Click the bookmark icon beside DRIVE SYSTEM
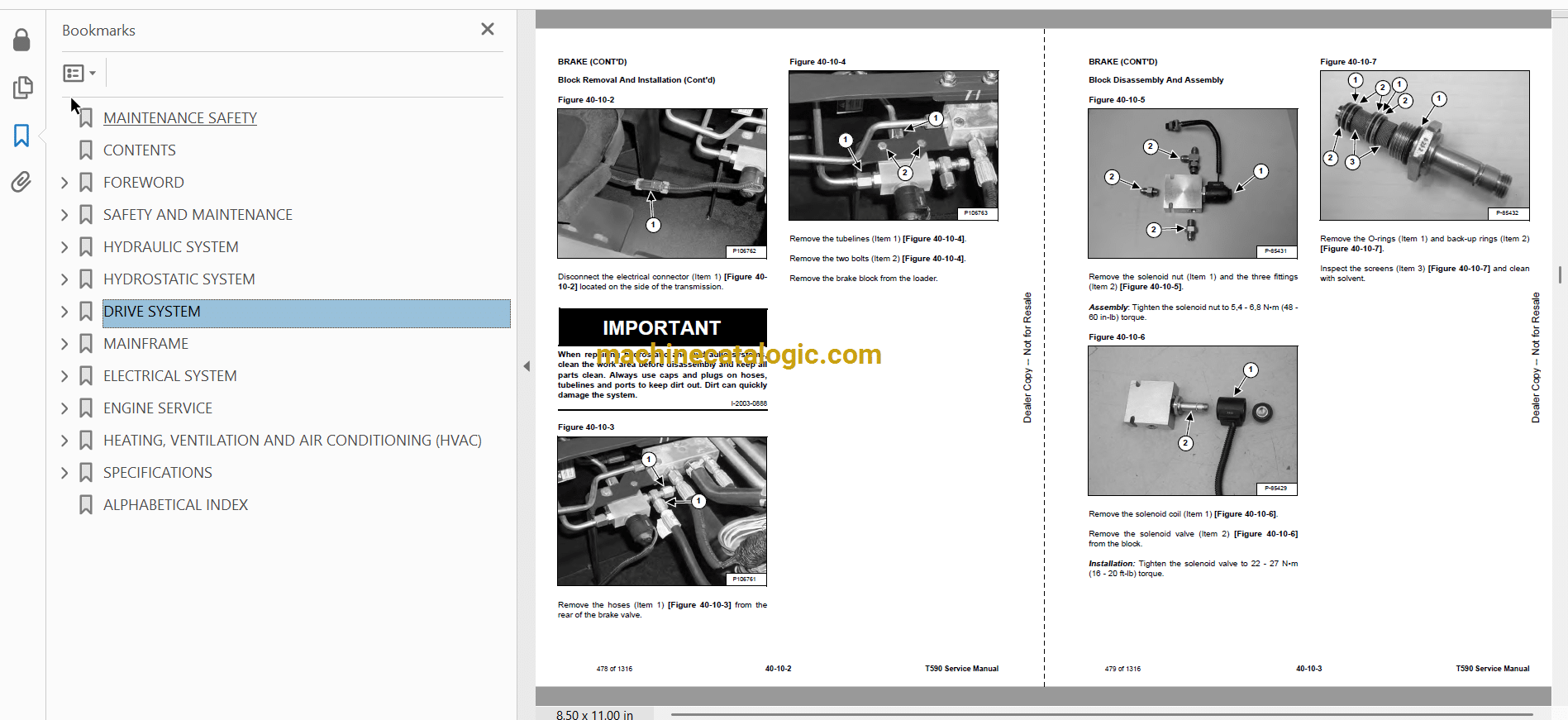The image size is (1568, 720). 86,312
